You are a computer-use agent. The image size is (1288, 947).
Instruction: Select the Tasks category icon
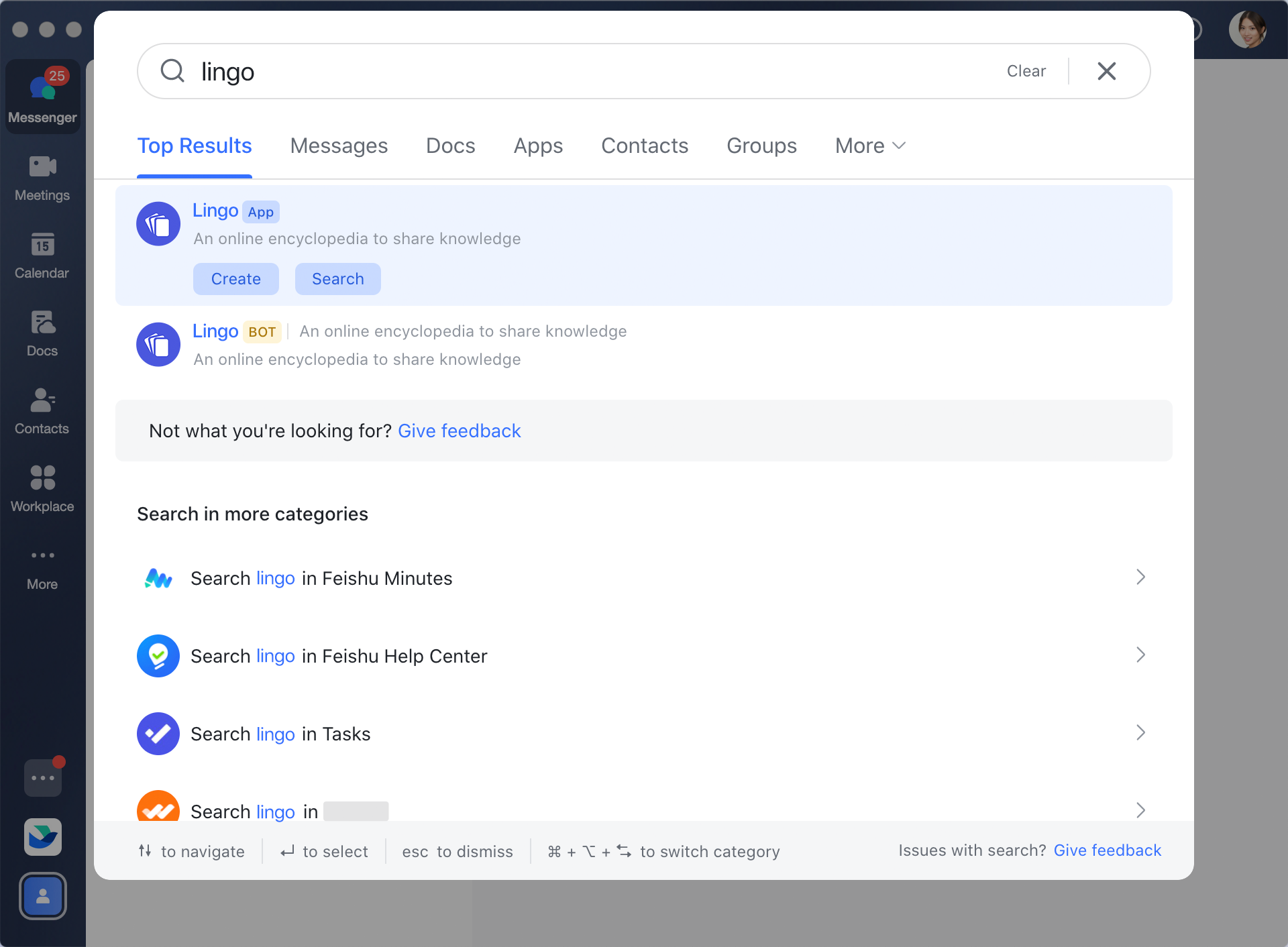coord(158,734)
